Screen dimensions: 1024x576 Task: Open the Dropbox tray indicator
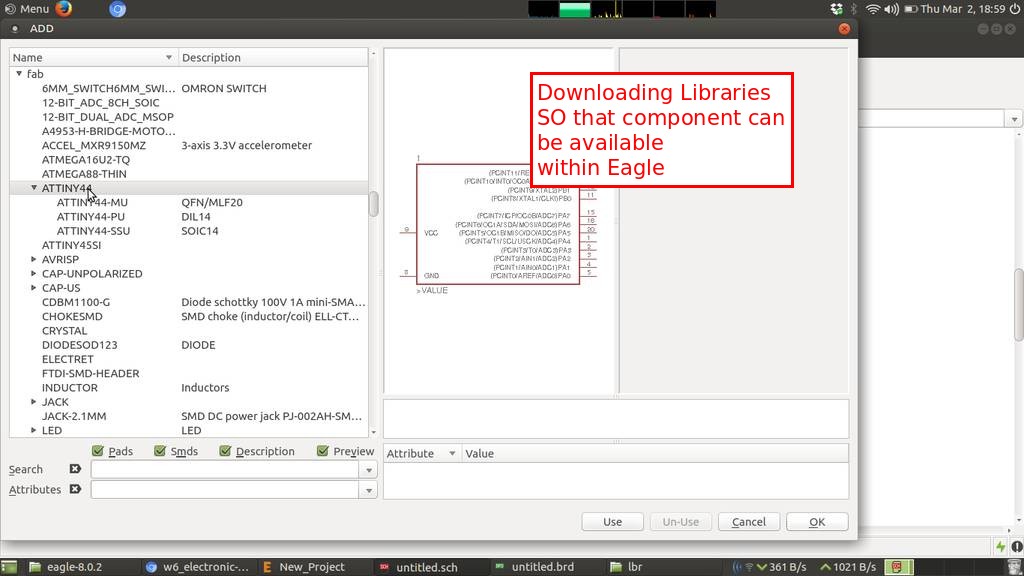click(837, 8)
